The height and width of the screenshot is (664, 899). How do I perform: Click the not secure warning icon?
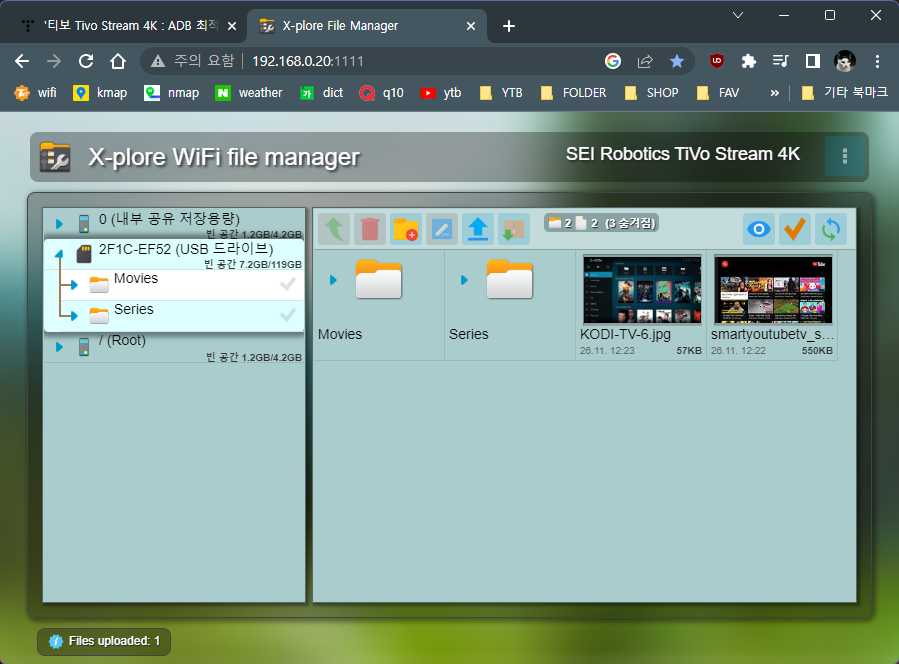tap(158, 61)
